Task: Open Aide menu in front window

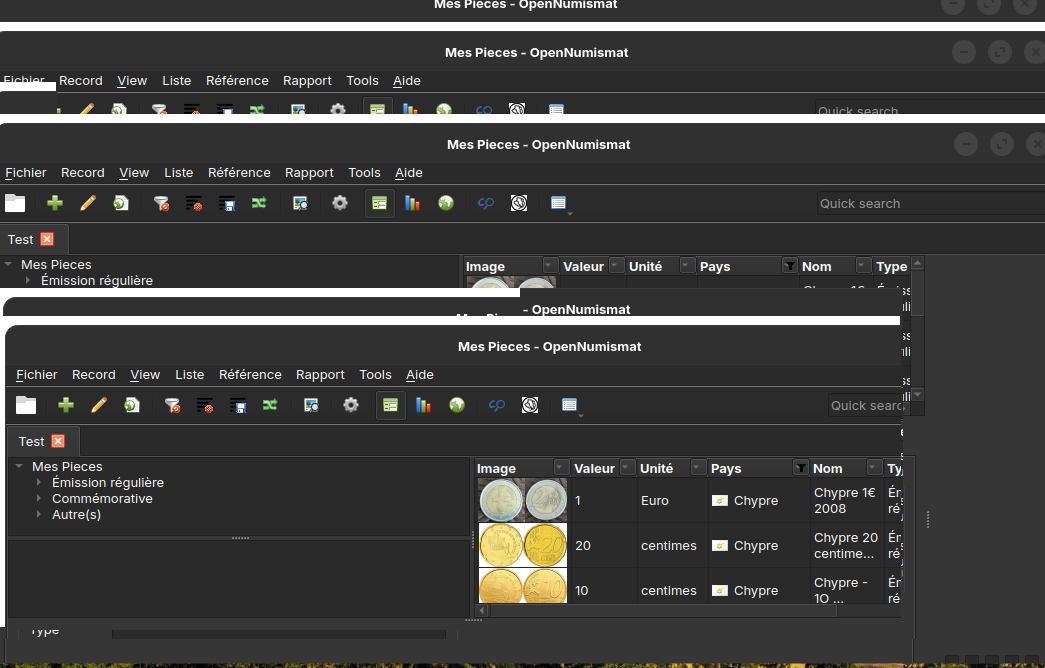Action: point(420,375)
